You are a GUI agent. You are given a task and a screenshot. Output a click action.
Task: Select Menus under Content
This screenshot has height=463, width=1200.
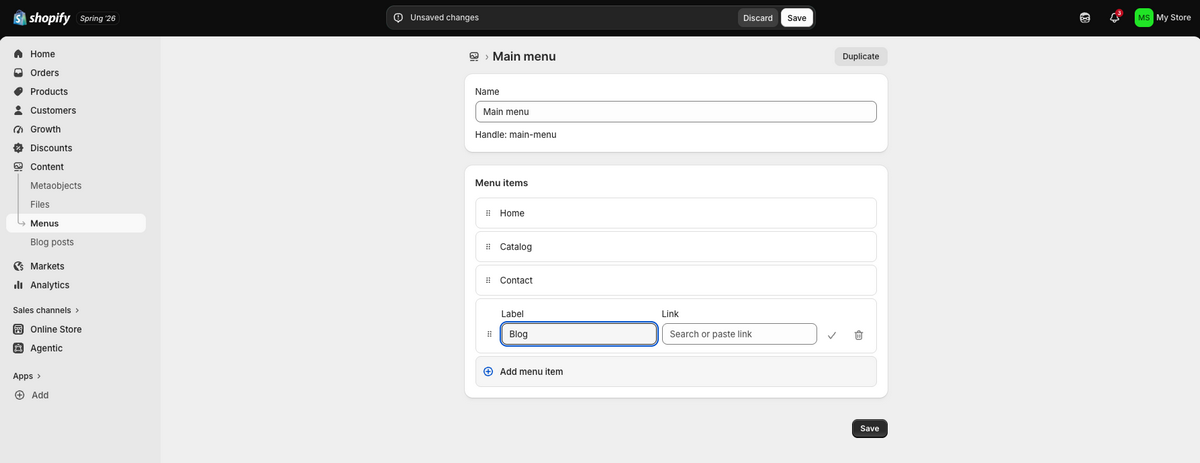coord(76,223)
